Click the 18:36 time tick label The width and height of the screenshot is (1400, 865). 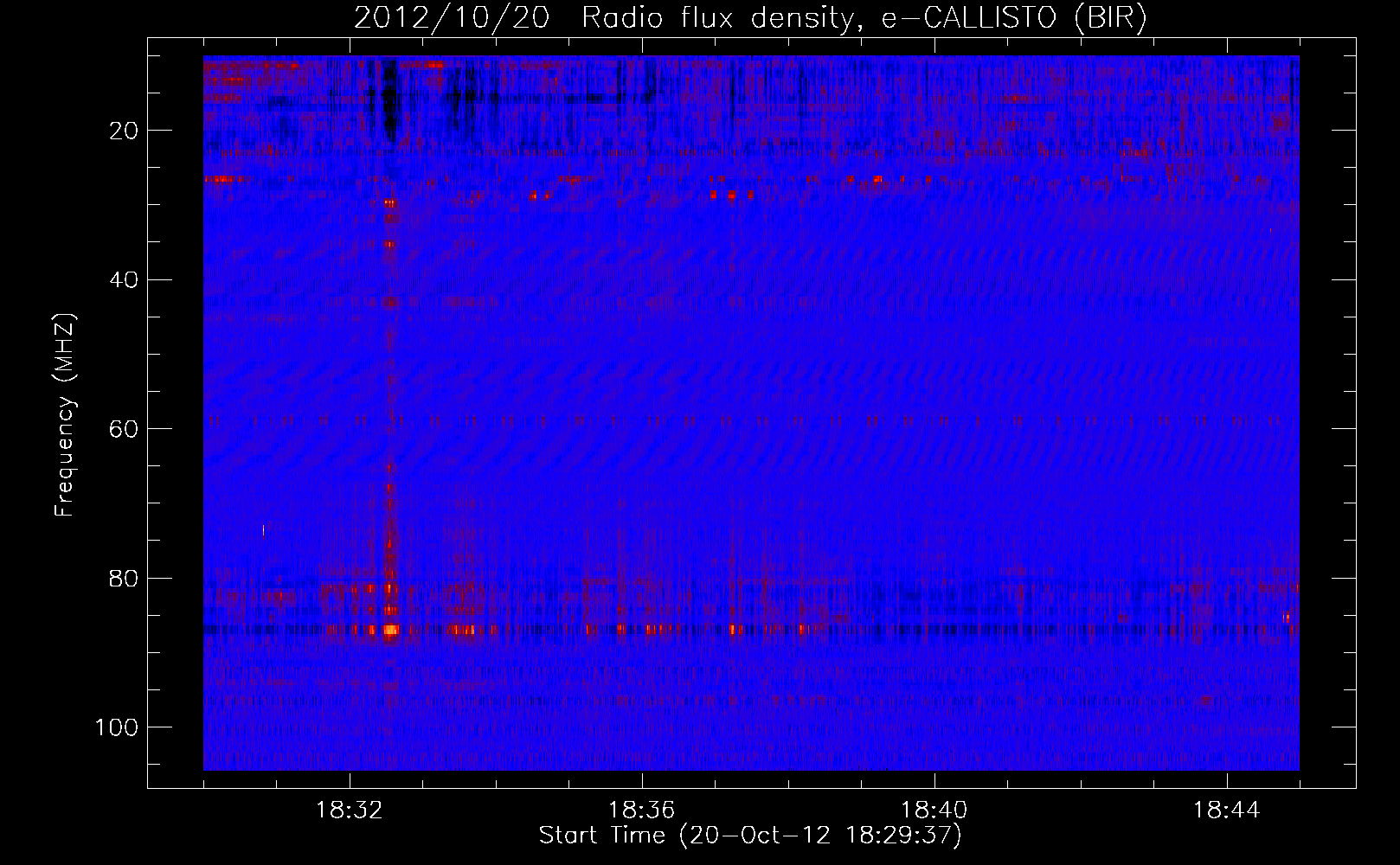642,811
